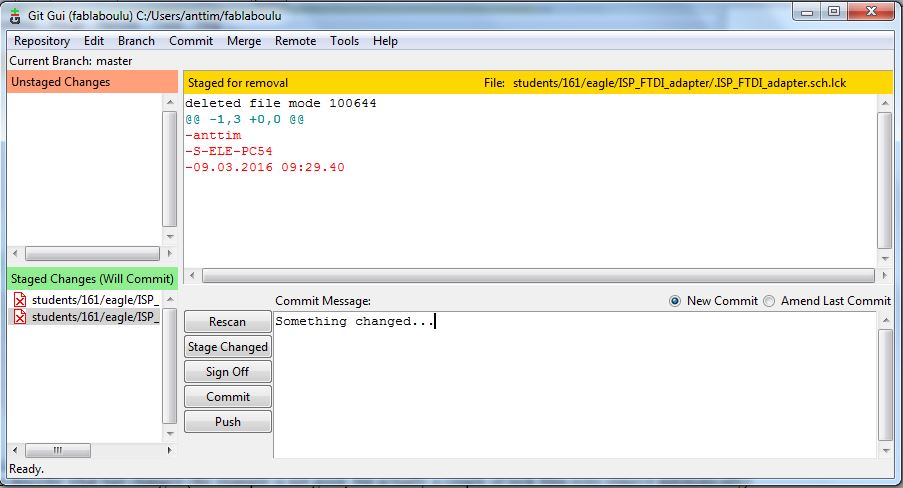Click the hunk header '@@ -1,3 +0,0 @@'
903x488 pixels.
pos(245,119)
